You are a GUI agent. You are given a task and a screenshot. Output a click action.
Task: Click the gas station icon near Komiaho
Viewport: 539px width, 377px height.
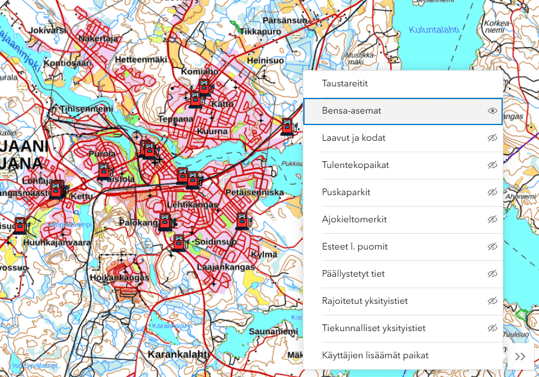point(205,87)
